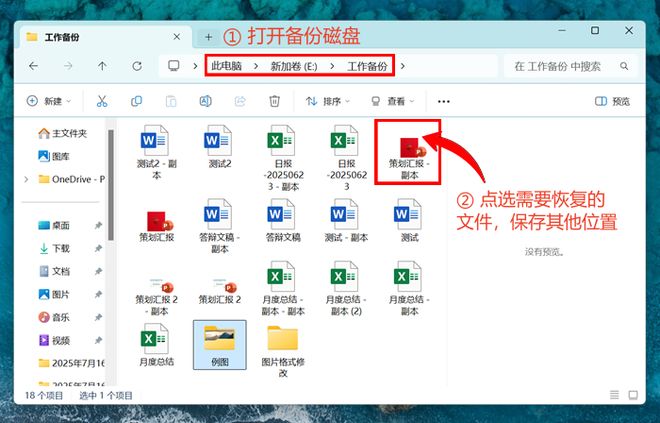
Task: Go up one folder level
Action: [x=102, y=66]
